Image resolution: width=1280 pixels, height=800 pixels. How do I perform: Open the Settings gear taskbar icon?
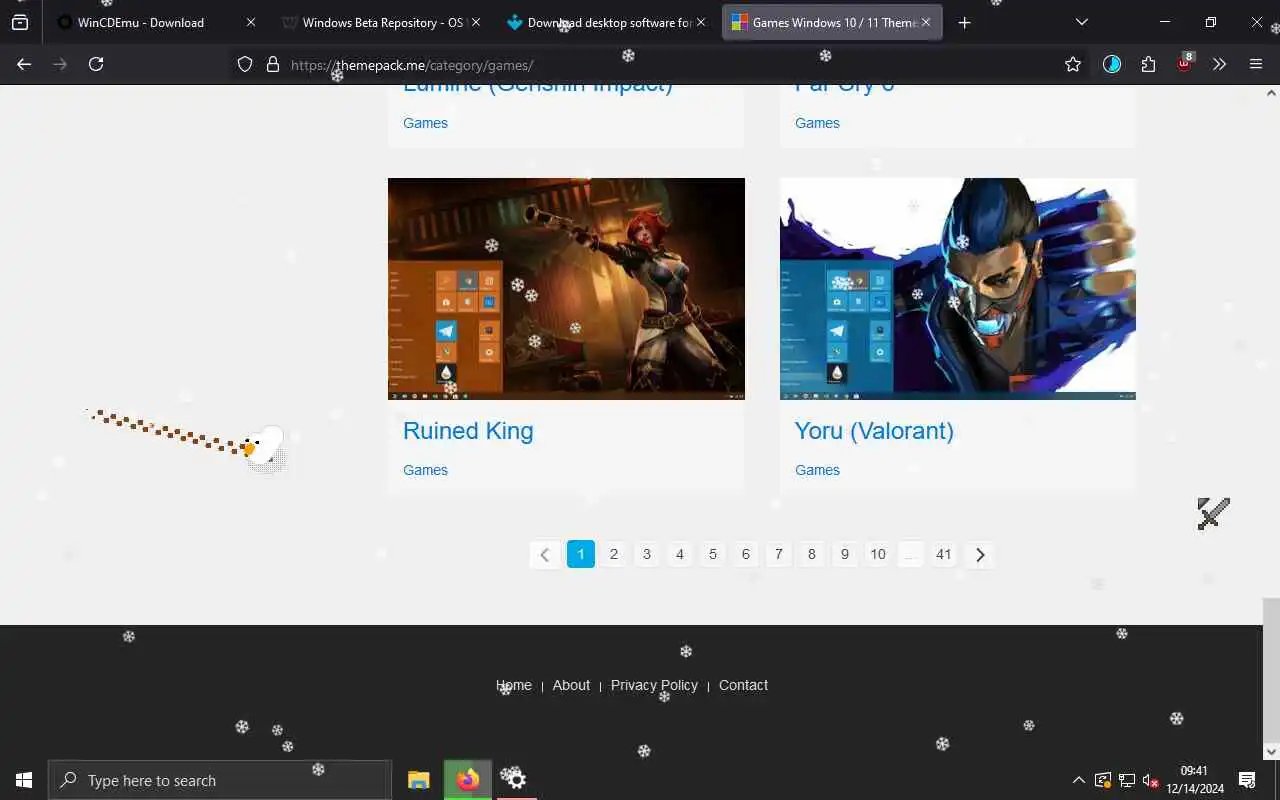(517, 780)
